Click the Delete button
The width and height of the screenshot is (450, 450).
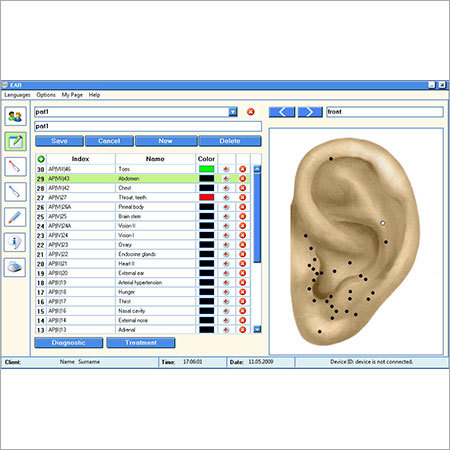(230, 141)
